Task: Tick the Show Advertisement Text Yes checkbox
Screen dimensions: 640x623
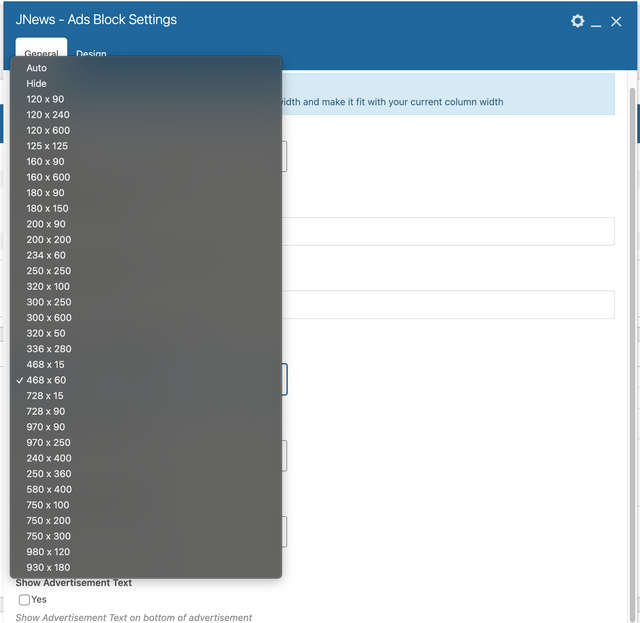Action: point(24,599)
